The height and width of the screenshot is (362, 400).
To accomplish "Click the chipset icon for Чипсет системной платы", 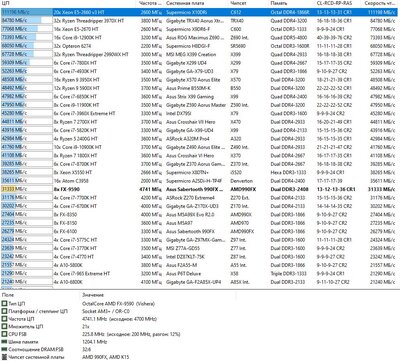I will click(x=4, y=357).
